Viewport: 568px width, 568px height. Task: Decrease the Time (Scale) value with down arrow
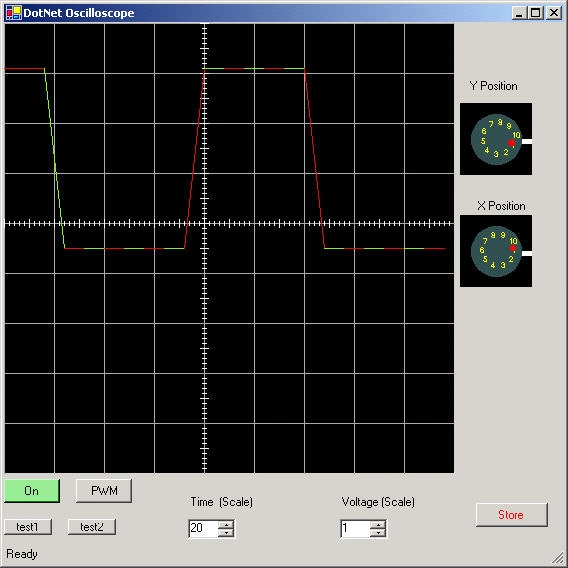(x=226, y=532)
